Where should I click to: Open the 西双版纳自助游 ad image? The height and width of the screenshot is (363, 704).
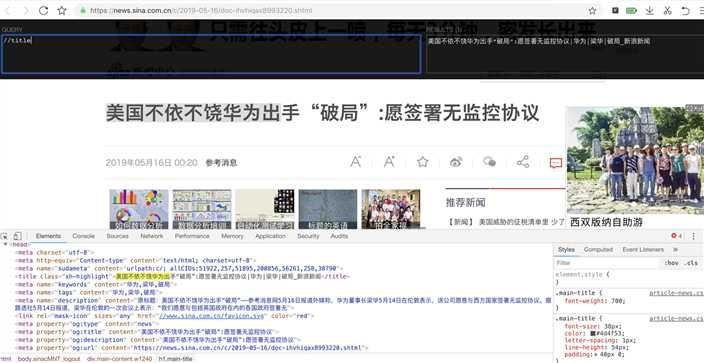click(634, 160)
